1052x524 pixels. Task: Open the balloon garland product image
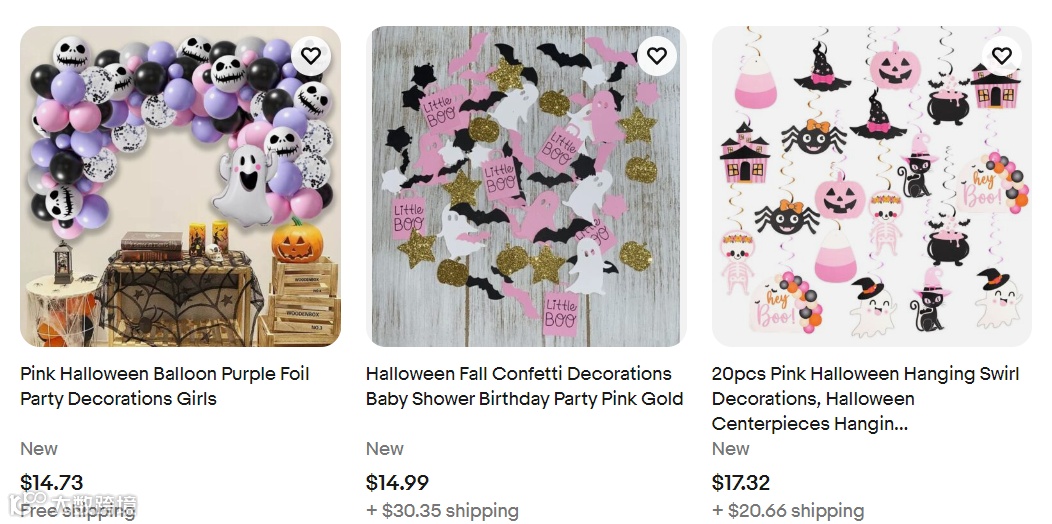(x=180, y=187)
